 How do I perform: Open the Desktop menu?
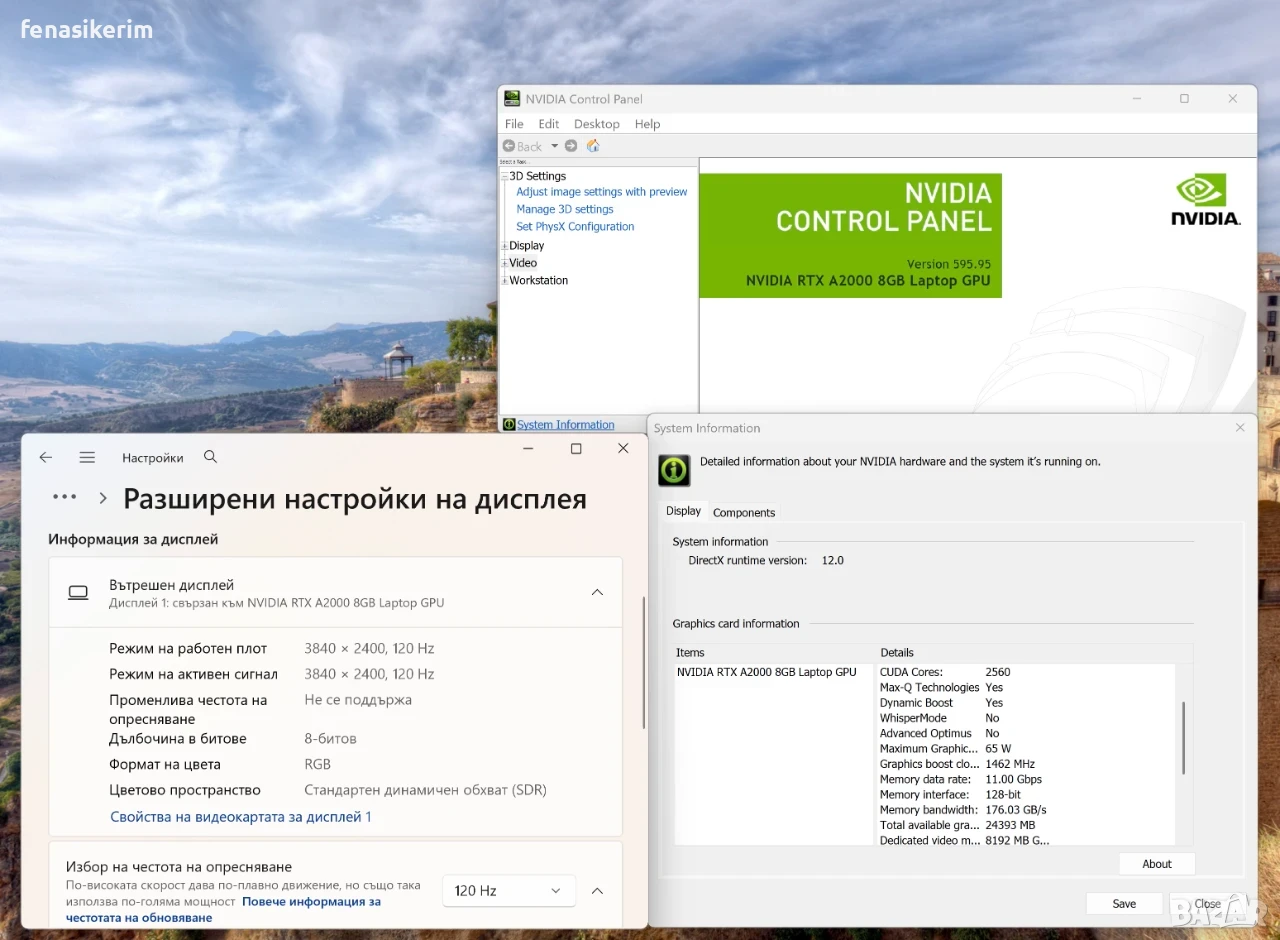click(x=597, y=124)
